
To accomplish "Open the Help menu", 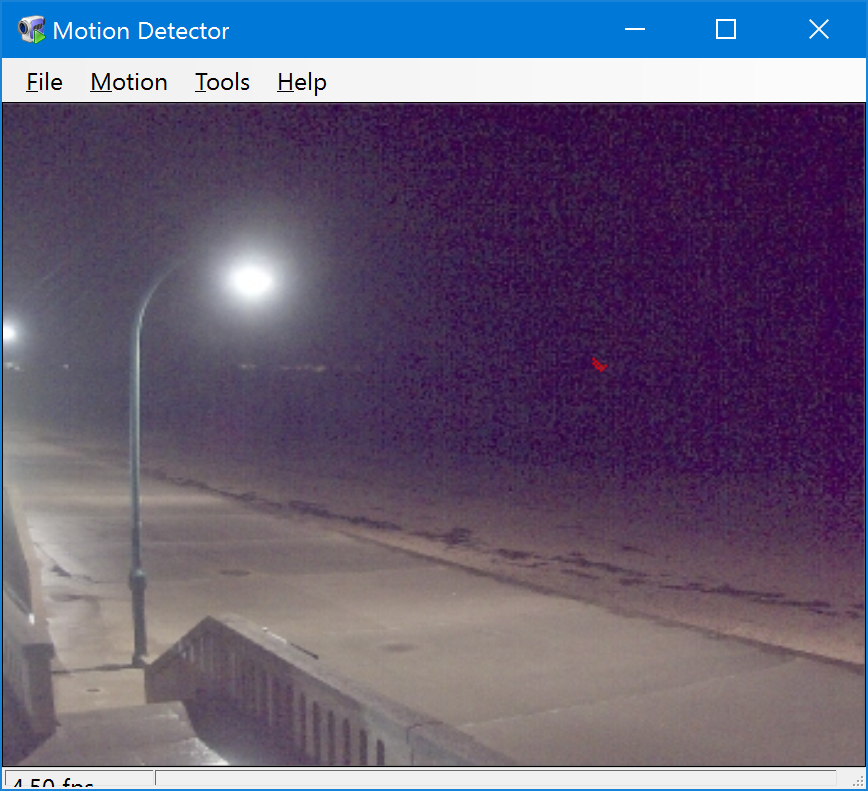I will coord(301,82).
